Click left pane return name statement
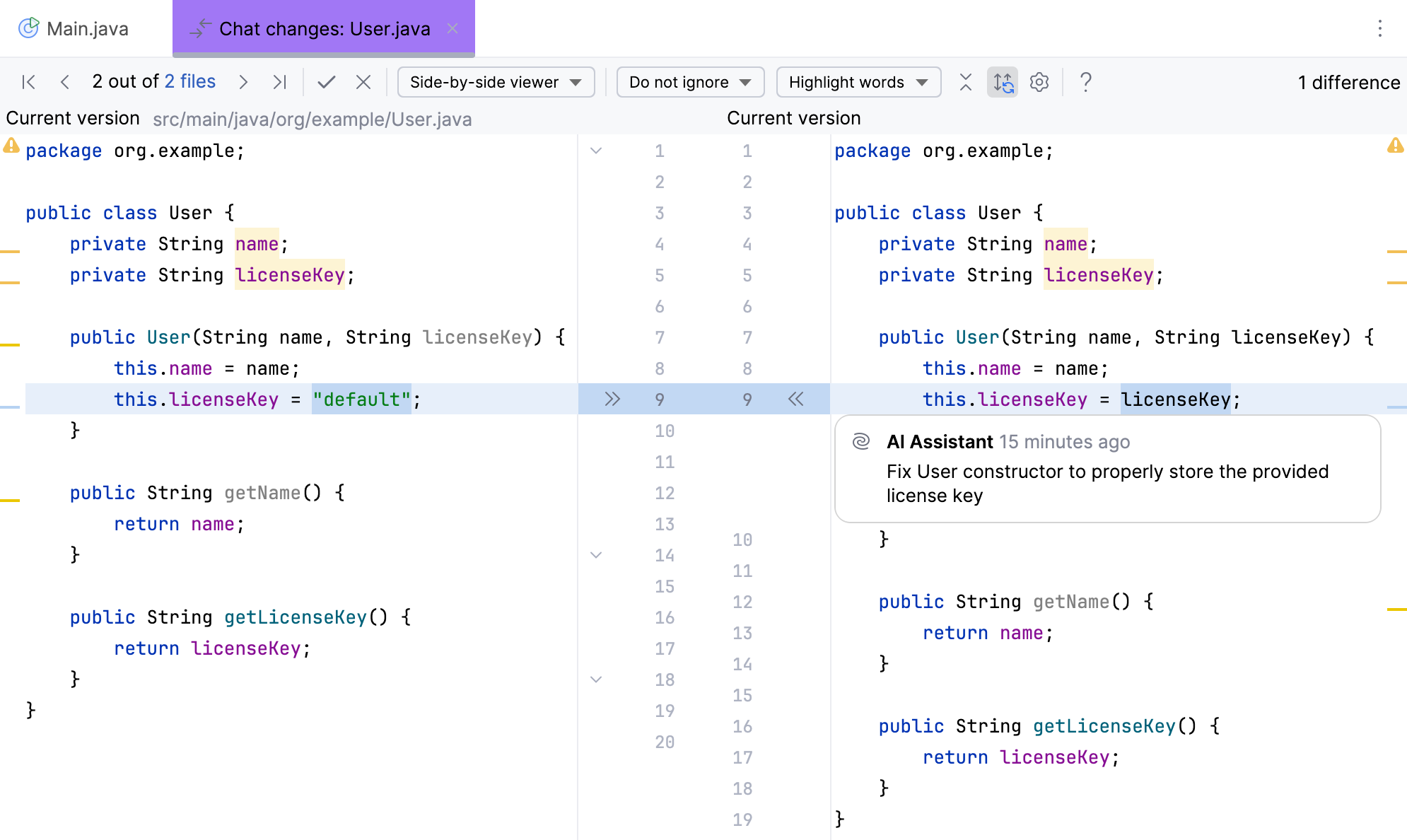Image resolution: width=1407 pixels, height=840 pixels. pos(180,524)
